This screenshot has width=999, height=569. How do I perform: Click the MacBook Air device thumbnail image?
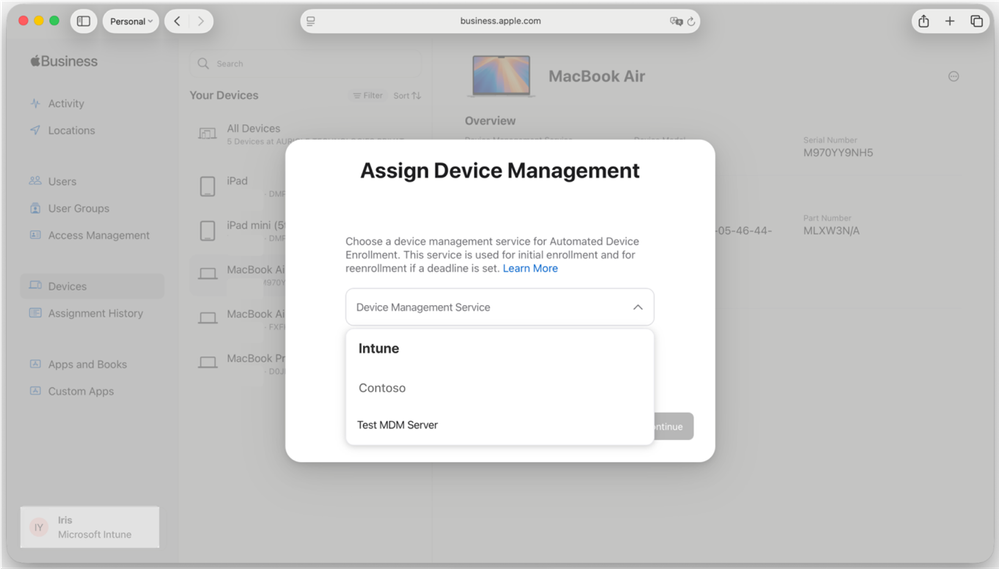pos(501,76)
